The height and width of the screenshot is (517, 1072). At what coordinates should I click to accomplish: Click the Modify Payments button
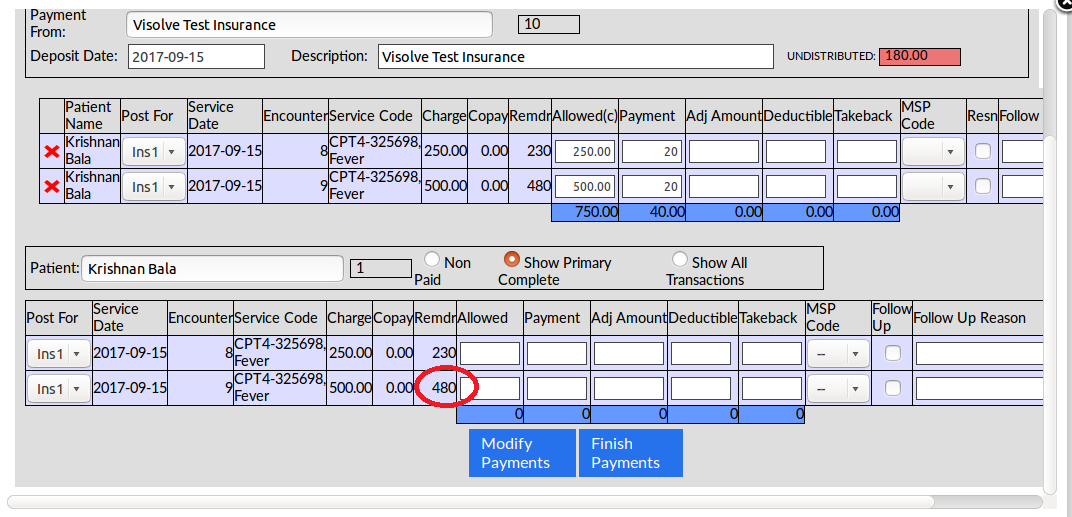point(522,453)
